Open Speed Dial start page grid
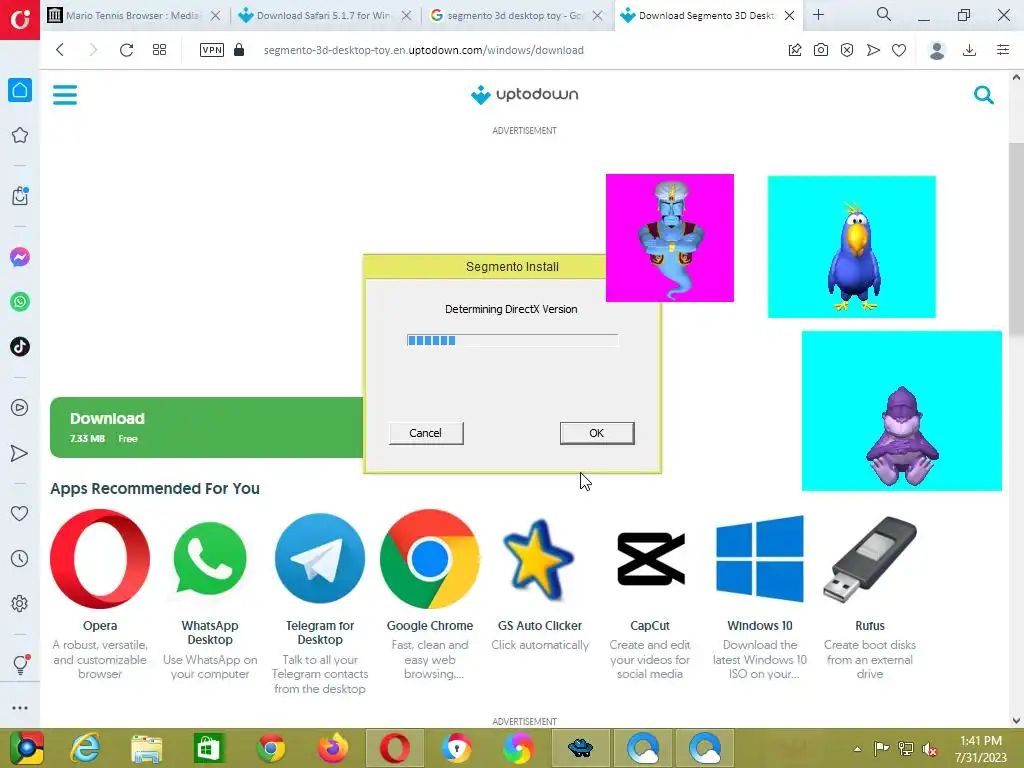1024x768 pixels. tap(159, 50)
